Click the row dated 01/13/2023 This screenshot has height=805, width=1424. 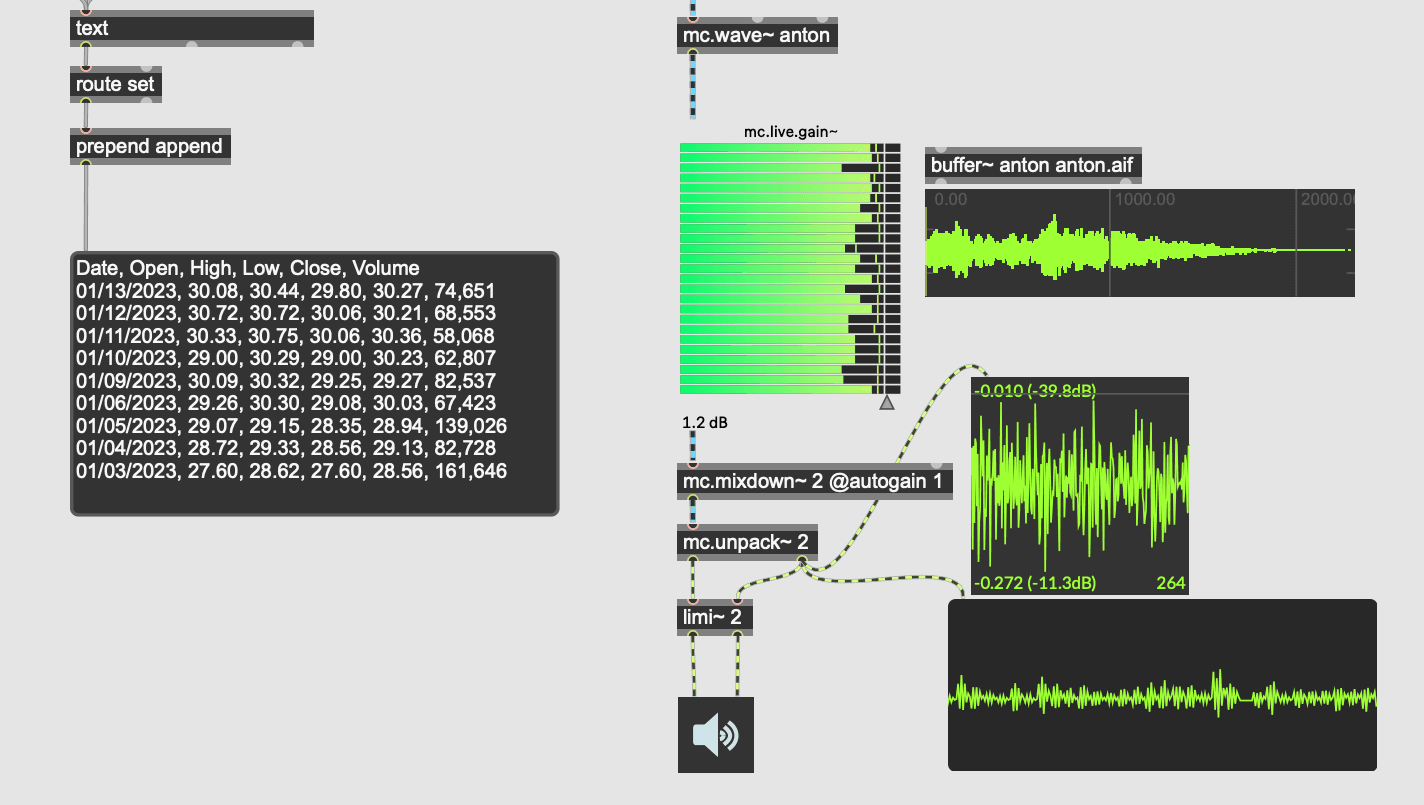click(286, 291)
